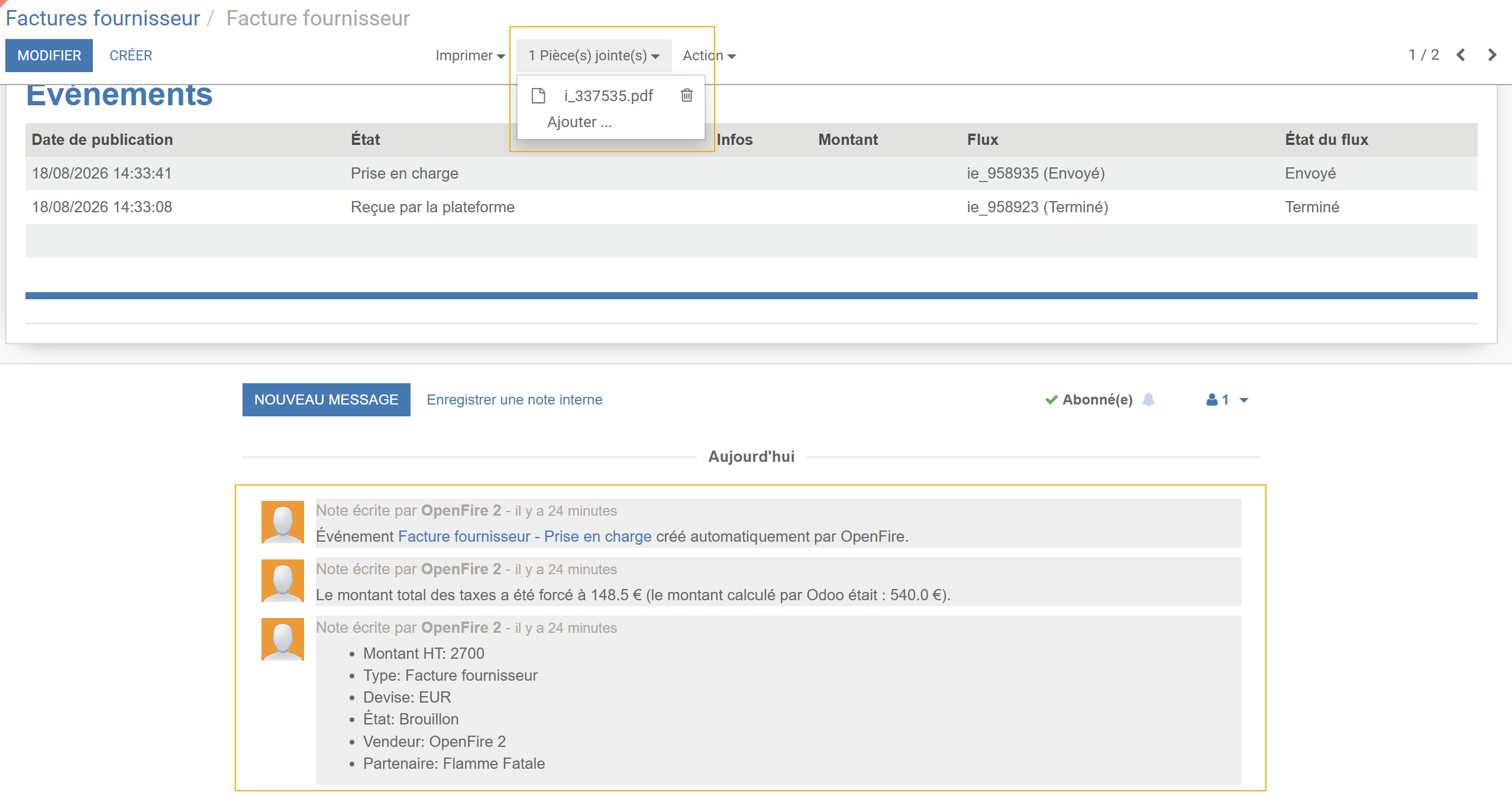
Task: Open i_337535.pdf attachment entry
Action: [x=608, y=96]
